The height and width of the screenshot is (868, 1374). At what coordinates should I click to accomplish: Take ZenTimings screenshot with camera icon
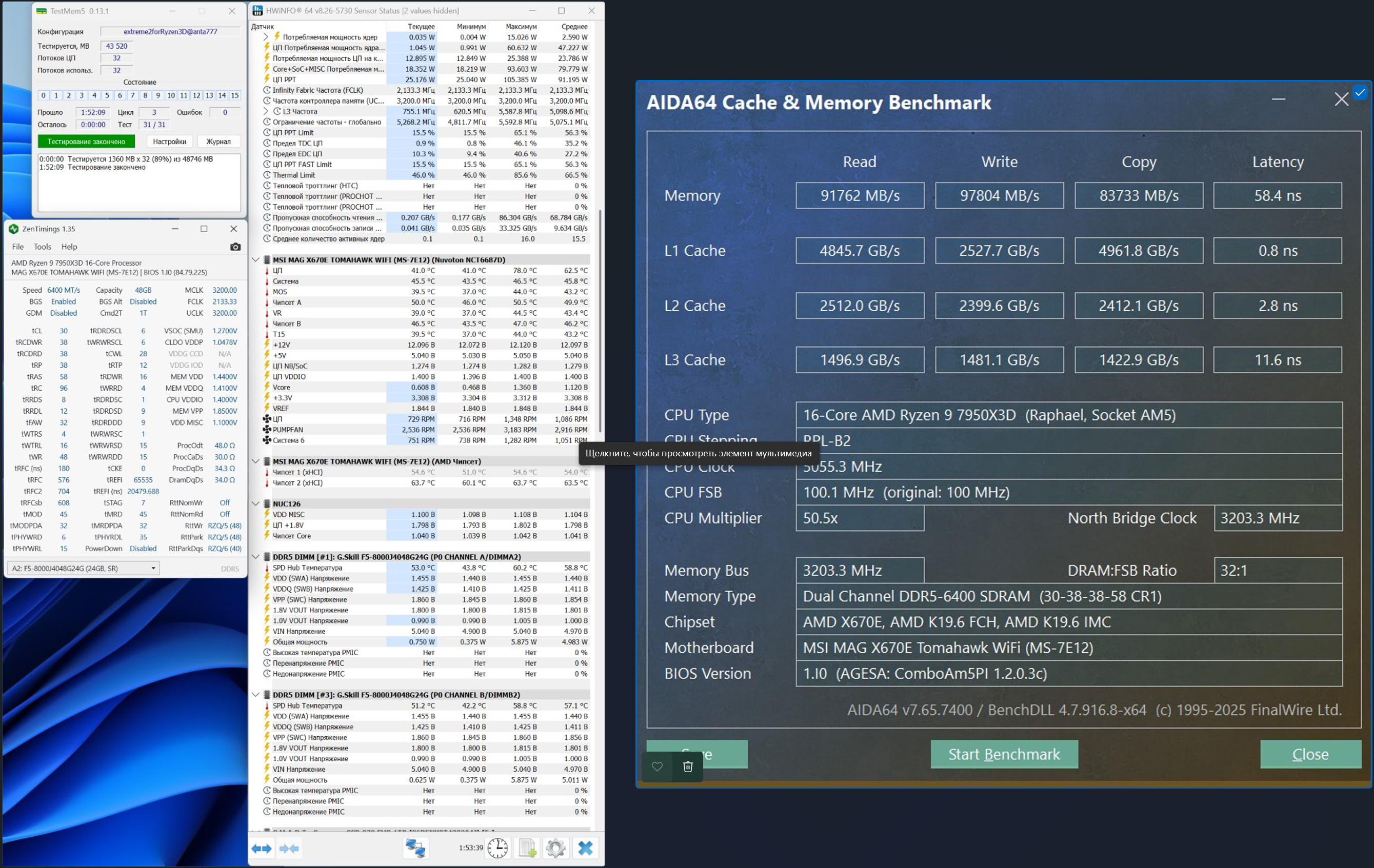[235, 247]
